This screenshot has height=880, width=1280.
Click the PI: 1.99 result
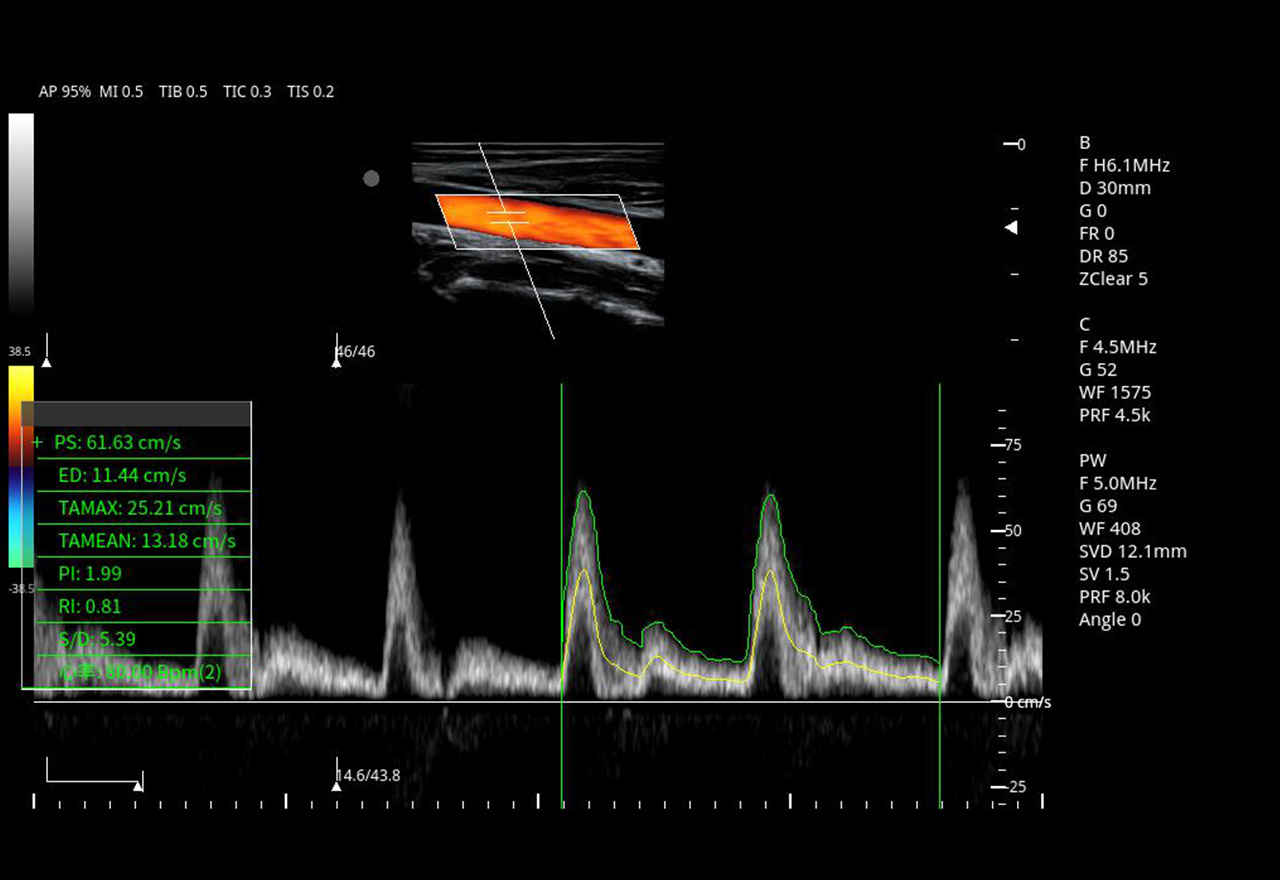tap(82, 574)
